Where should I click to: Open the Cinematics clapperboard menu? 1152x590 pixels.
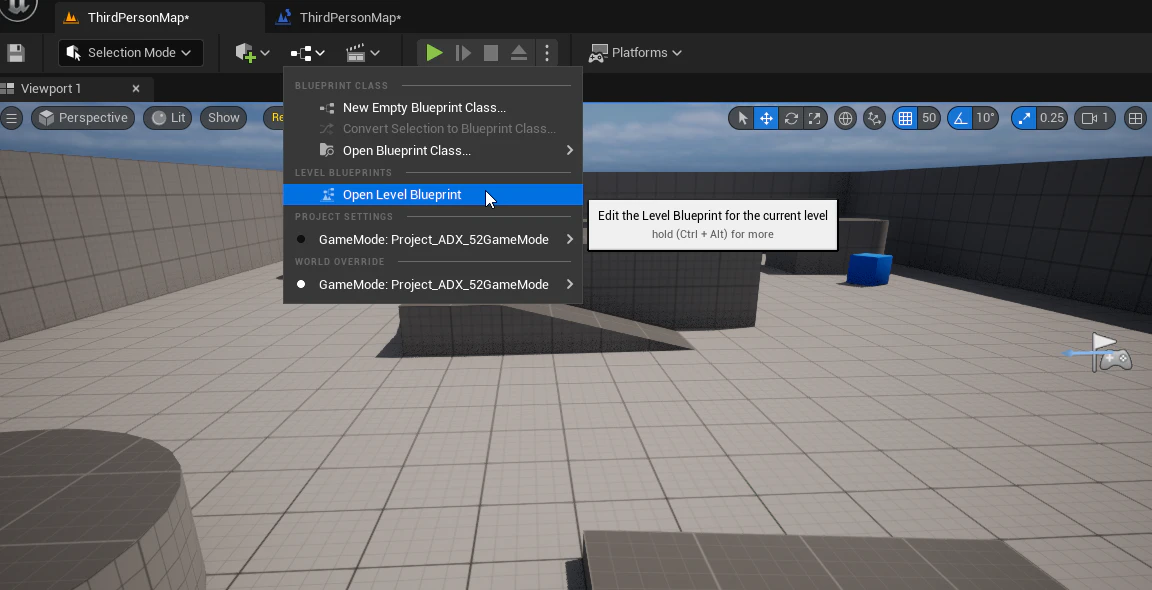click(x=363, y=53)
